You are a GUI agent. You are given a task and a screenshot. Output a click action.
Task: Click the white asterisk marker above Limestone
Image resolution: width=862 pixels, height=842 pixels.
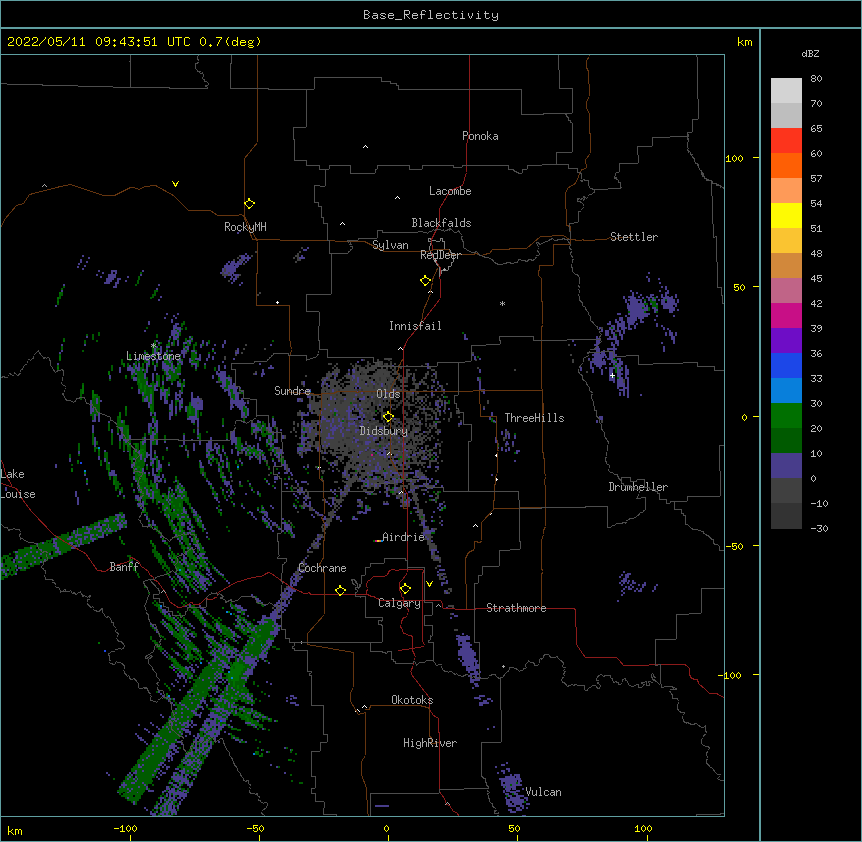click(154, 346)
